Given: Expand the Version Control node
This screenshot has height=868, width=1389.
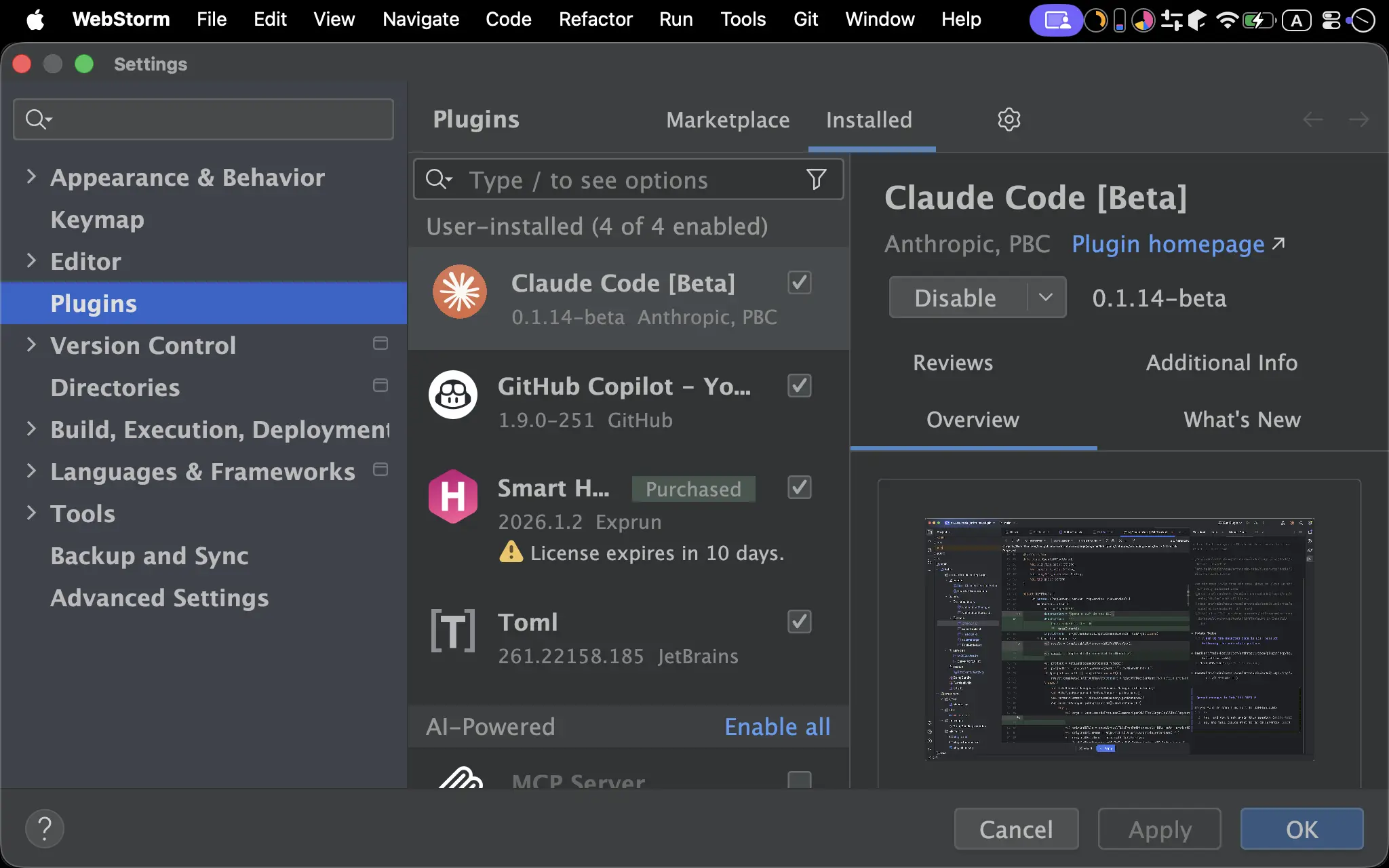Looking at the screenshot, I should pyautogui.click(x=31, y=345).
